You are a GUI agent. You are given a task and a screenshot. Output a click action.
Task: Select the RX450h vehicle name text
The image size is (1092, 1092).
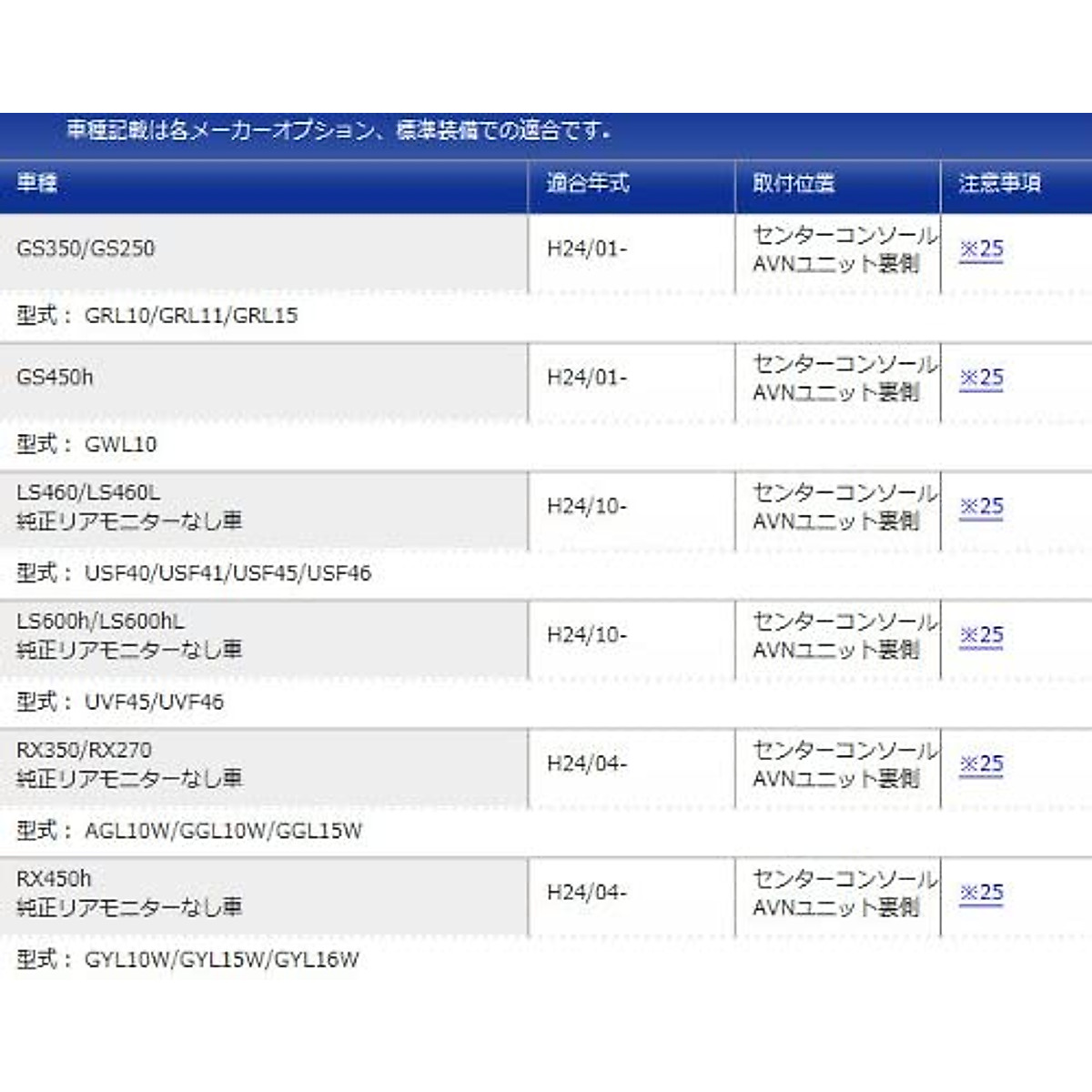click(54, 879)
